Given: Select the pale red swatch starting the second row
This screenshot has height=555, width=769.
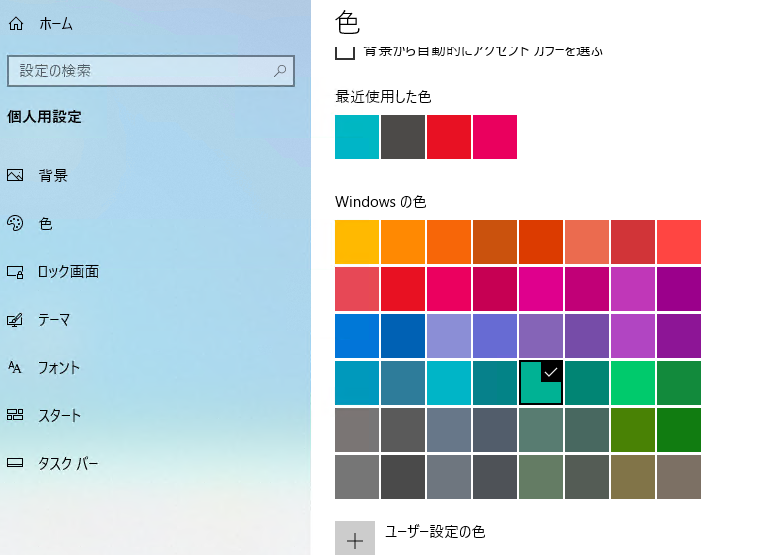Looking at the screenshot, I should click(357, 289).
